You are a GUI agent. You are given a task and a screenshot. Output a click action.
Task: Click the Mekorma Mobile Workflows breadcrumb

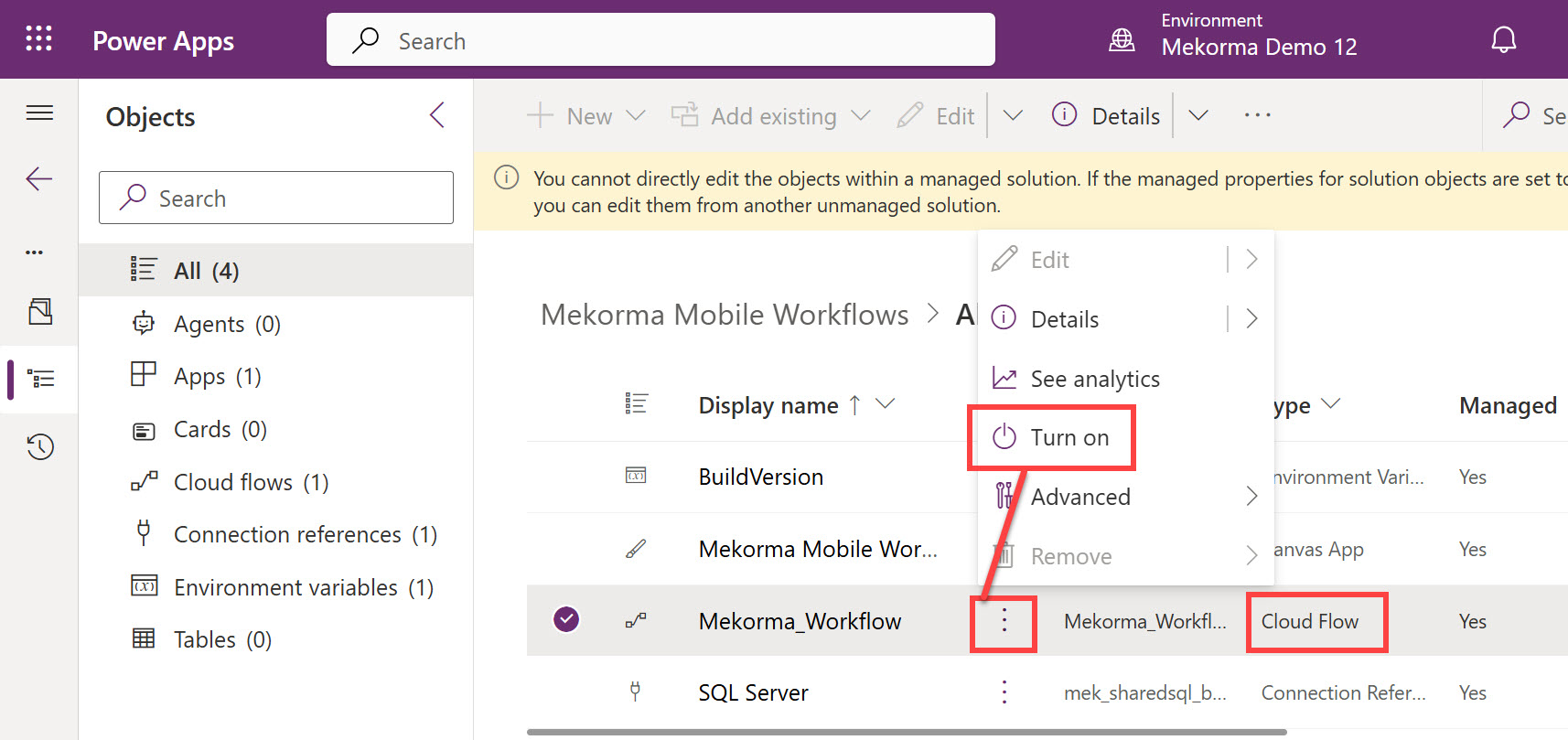pos(725,315)
